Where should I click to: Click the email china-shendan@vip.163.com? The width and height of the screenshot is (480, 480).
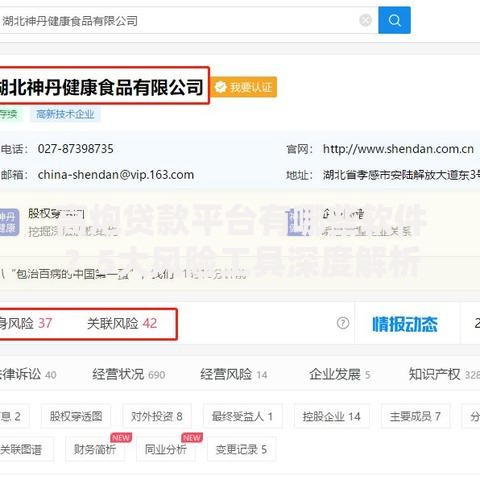[116, 175]
